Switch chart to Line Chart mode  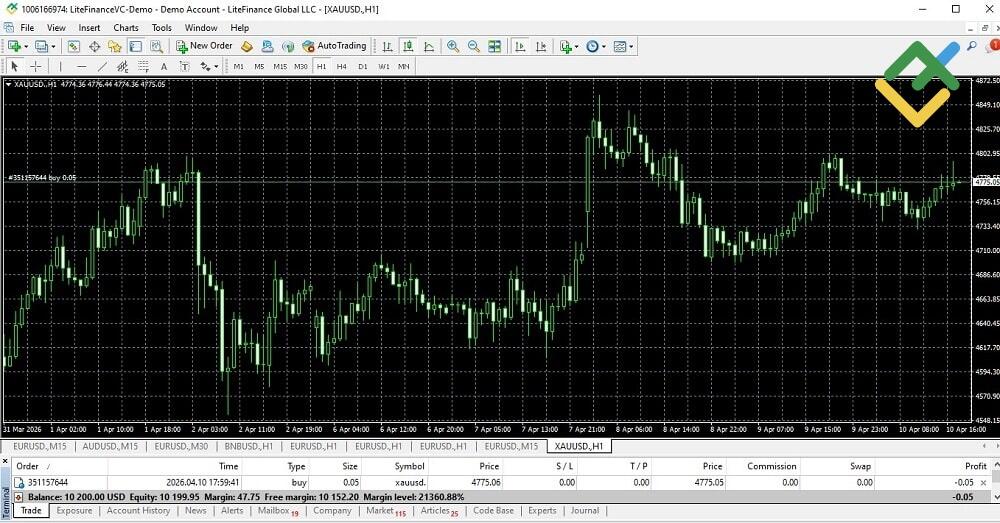[429, 46]
